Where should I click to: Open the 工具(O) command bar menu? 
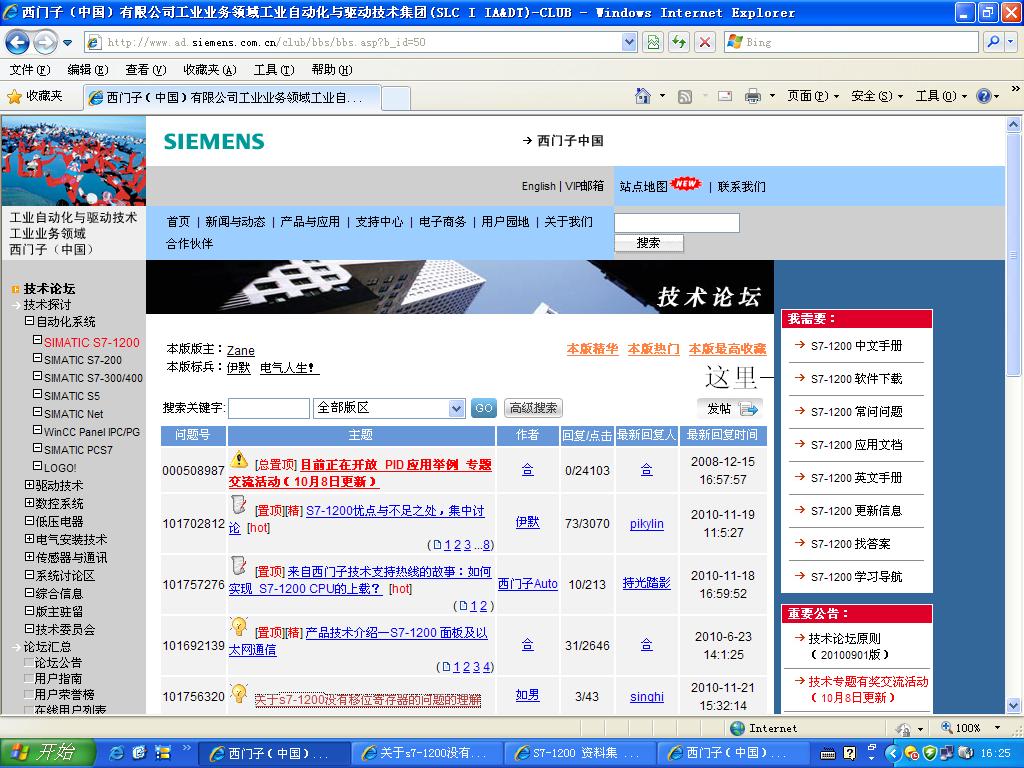[x=940, y=96]
